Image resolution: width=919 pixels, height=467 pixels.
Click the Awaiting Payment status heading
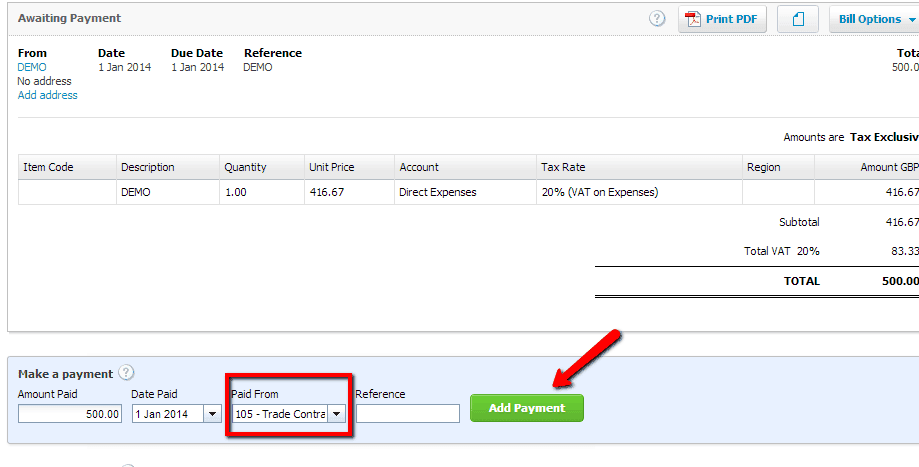tap(69, 18)
